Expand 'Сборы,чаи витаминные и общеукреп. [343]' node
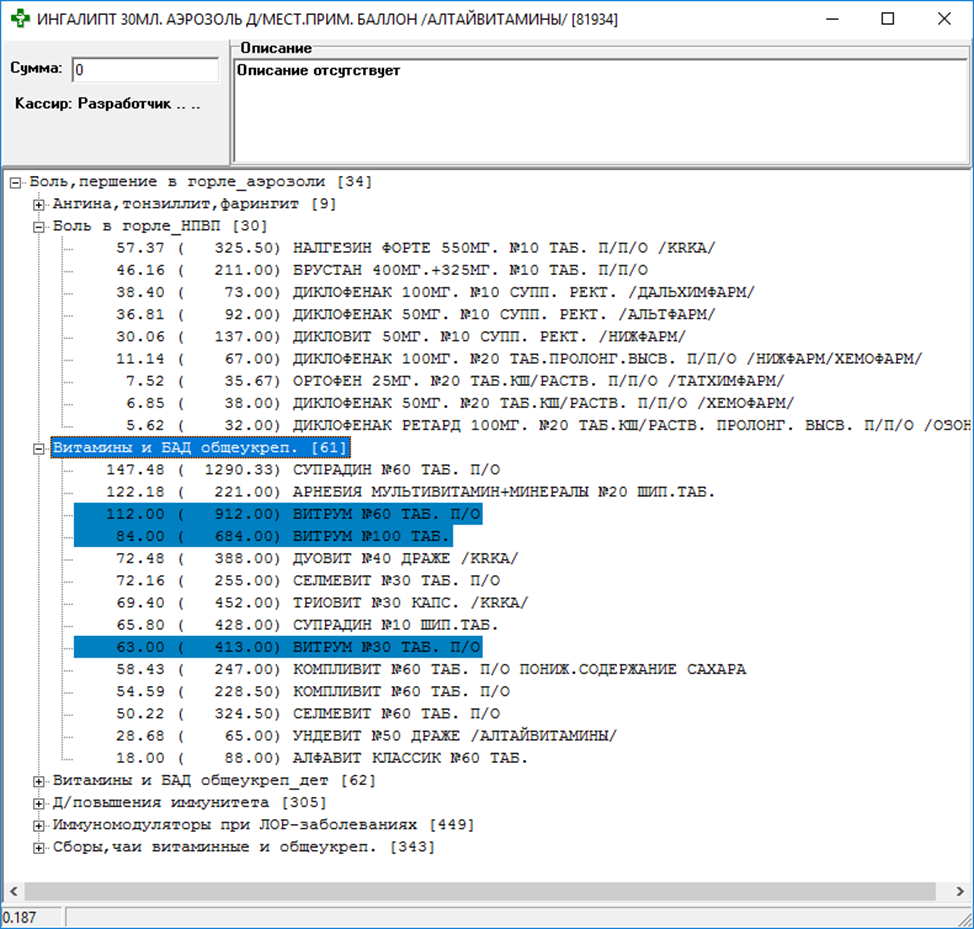This screenshot has width=974, height=929. coord(39,848)
